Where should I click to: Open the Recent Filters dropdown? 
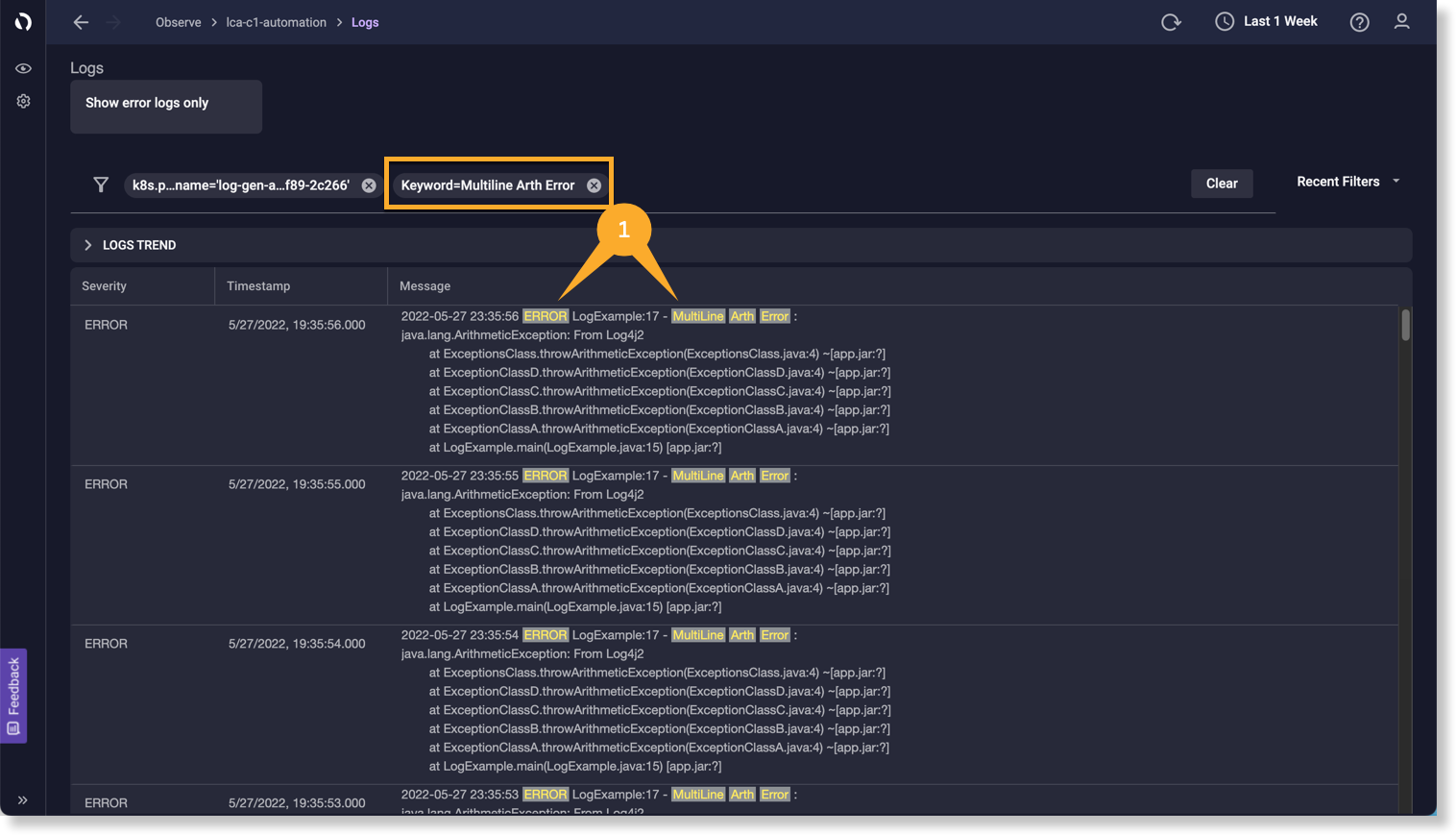pos(1348,182)
